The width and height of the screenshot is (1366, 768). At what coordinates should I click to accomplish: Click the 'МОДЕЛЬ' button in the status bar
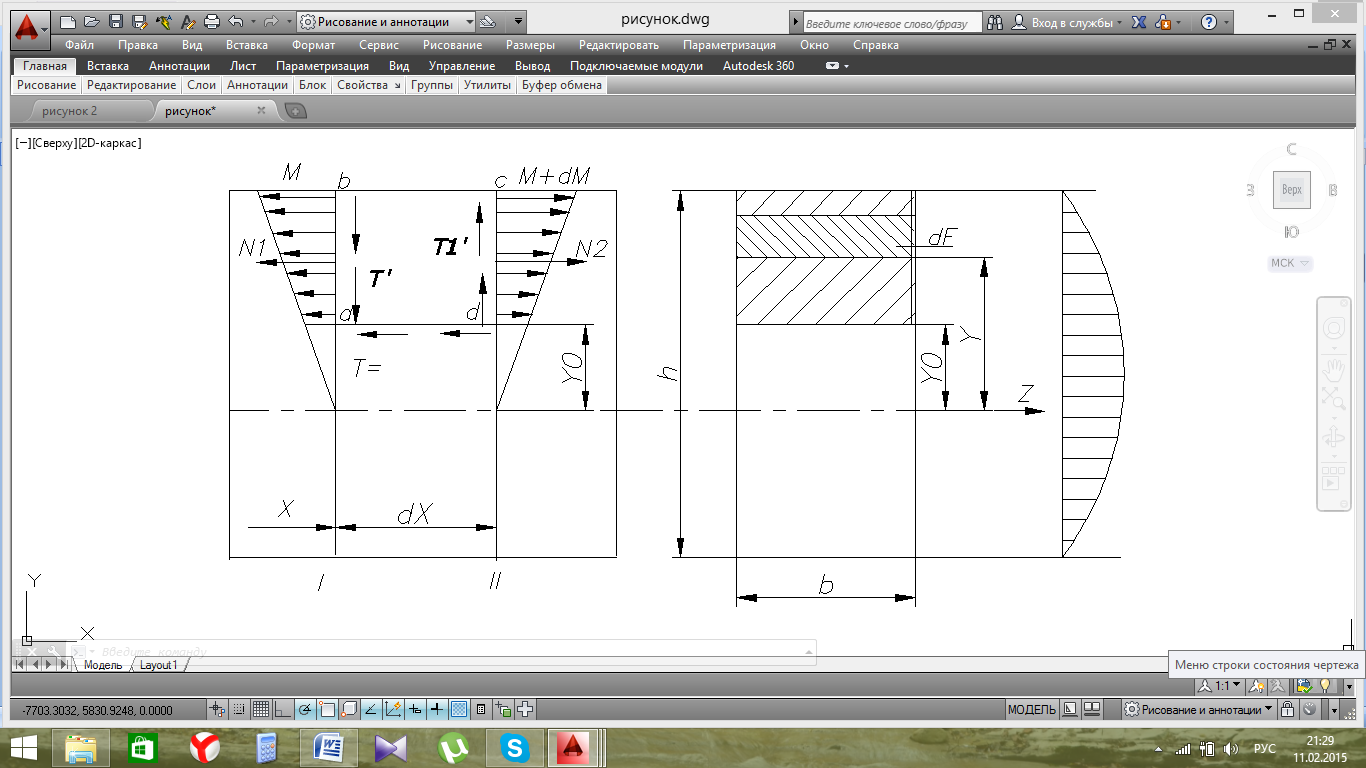(1030, 710)
